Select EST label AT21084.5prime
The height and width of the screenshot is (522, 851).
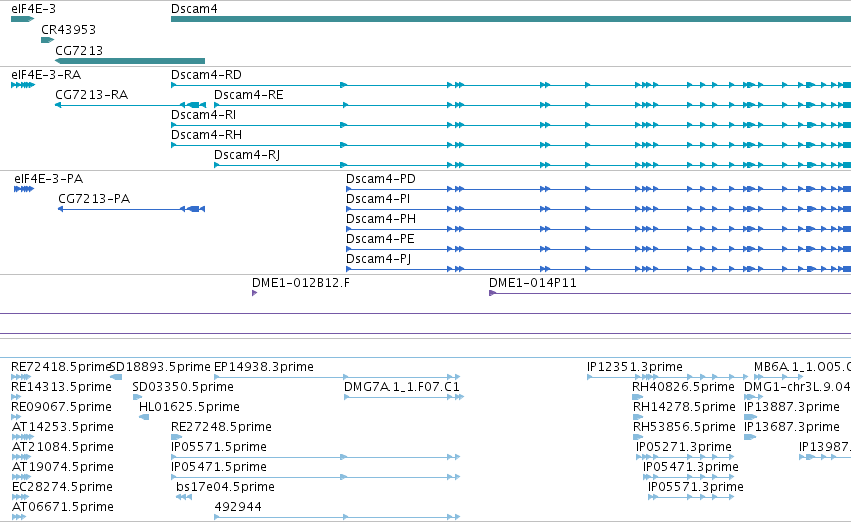[x=63, y=447]
